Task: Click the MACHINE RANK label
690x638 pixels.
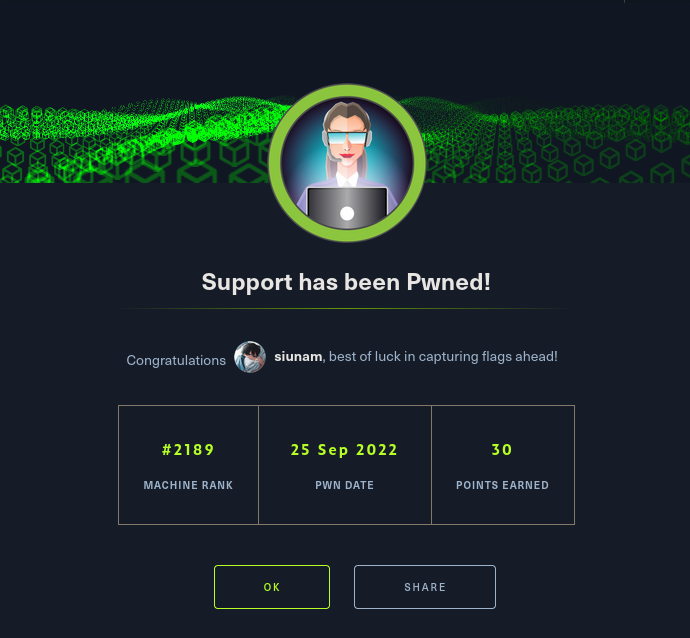Action: pyautogui.click(x=188, y=485)
